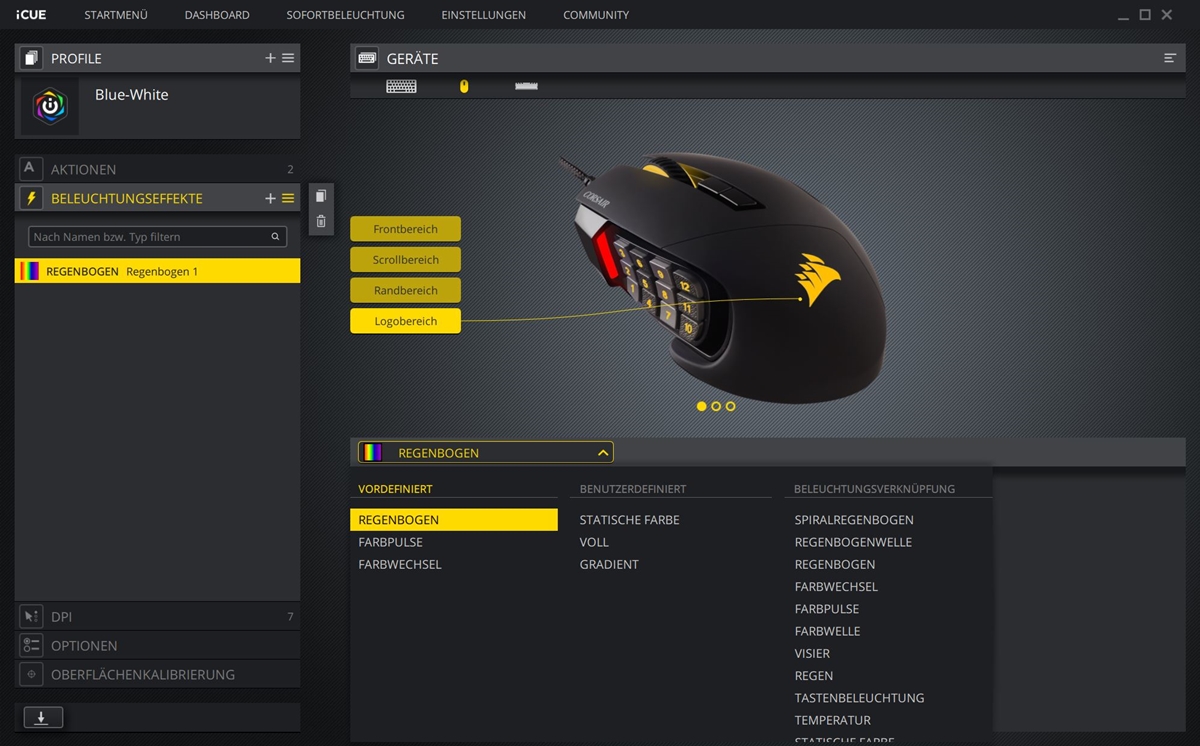1200x746 pixels.
Task: Select Spiralregenbogen lighting link
Action: click(x=854, y=520)
